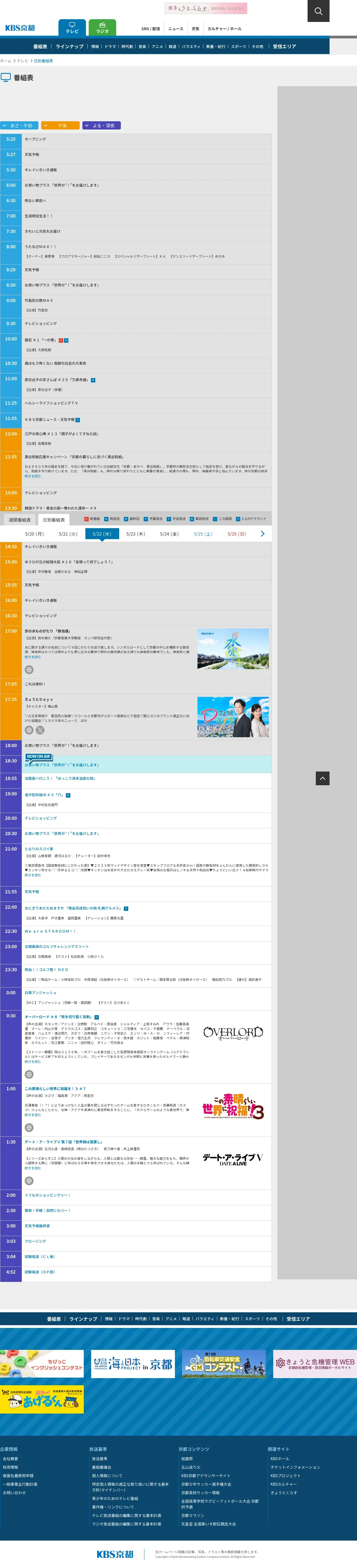Expand 続きを読む for オーバーロード
Viewport: 357px width, 1568px height.
click(x=33, y=1062)
